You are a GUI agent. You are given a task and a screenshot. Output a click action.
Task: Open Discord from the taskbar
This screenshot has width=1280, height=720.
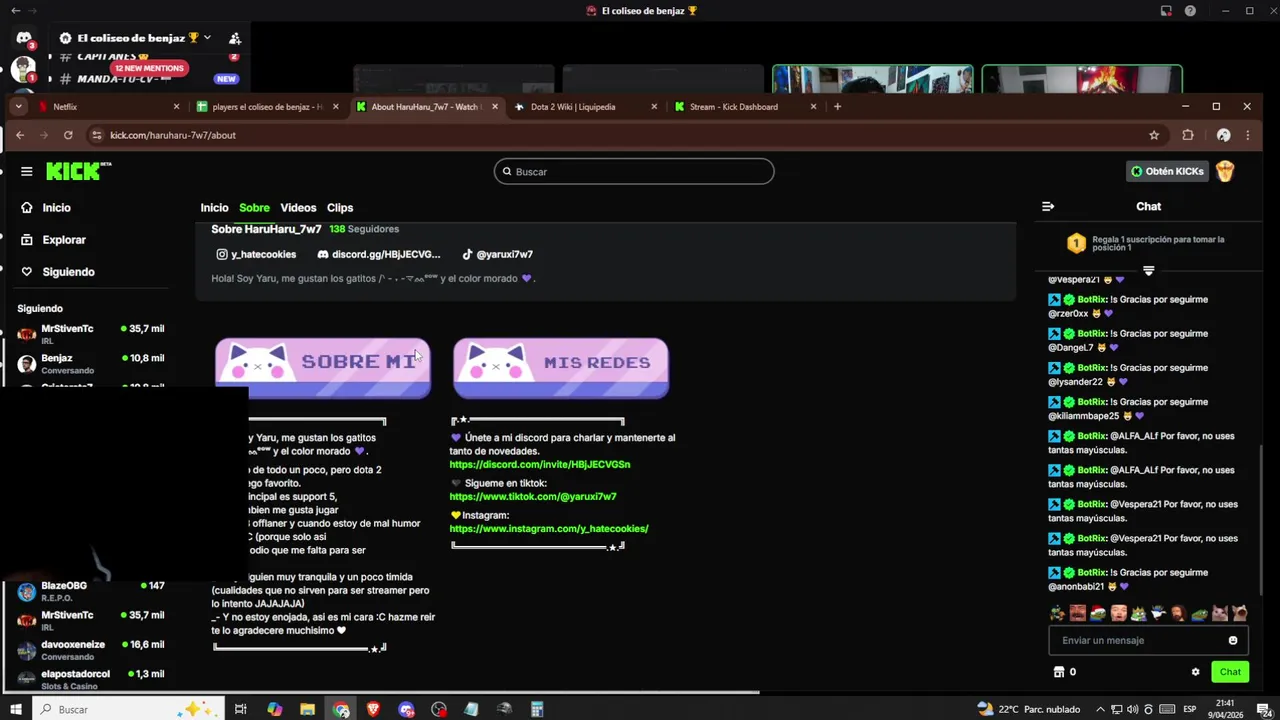[406, 709]
